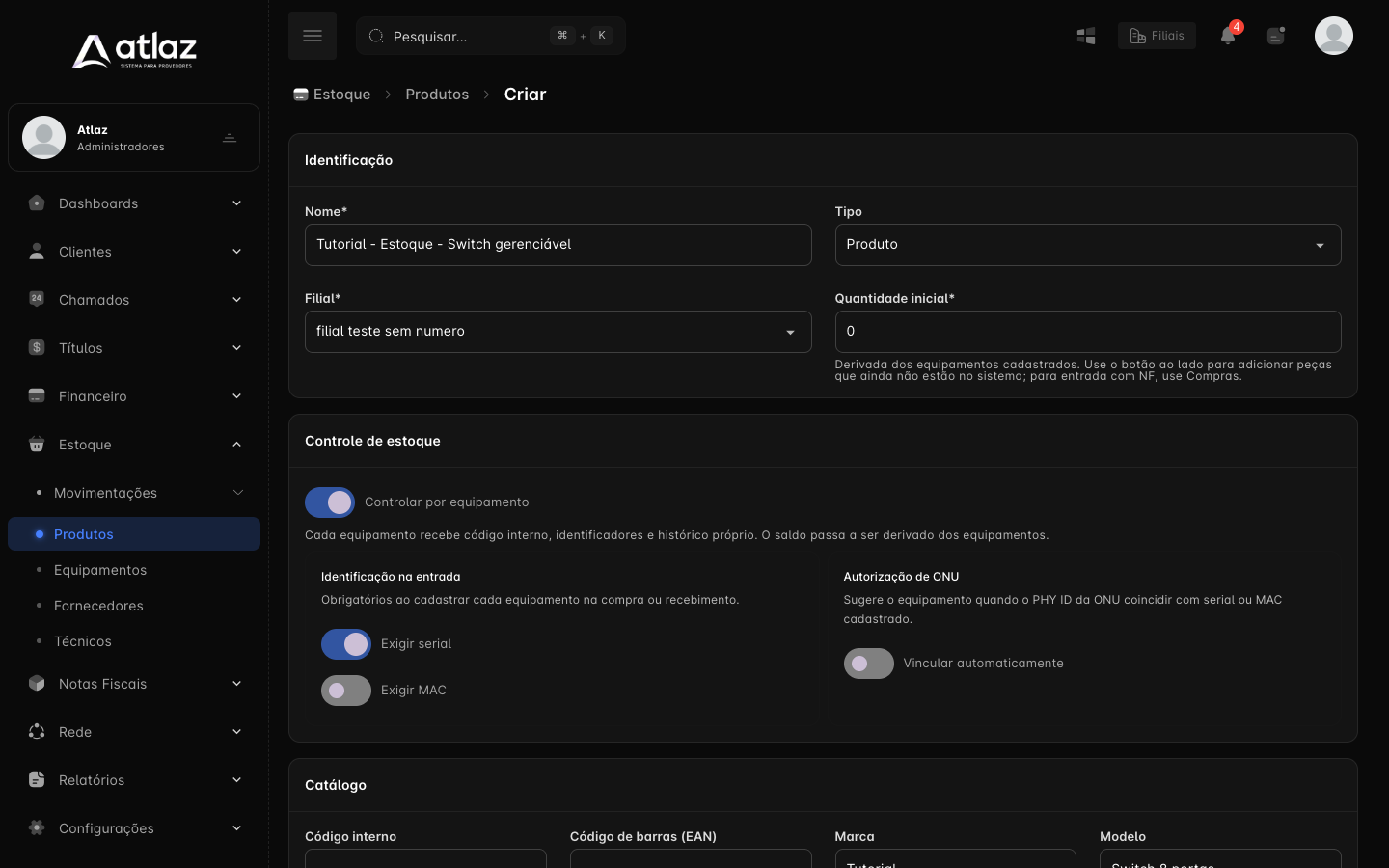Open the Tipo dropdown
Viewport: 1389px width, 868px height.
[1088, 245]
